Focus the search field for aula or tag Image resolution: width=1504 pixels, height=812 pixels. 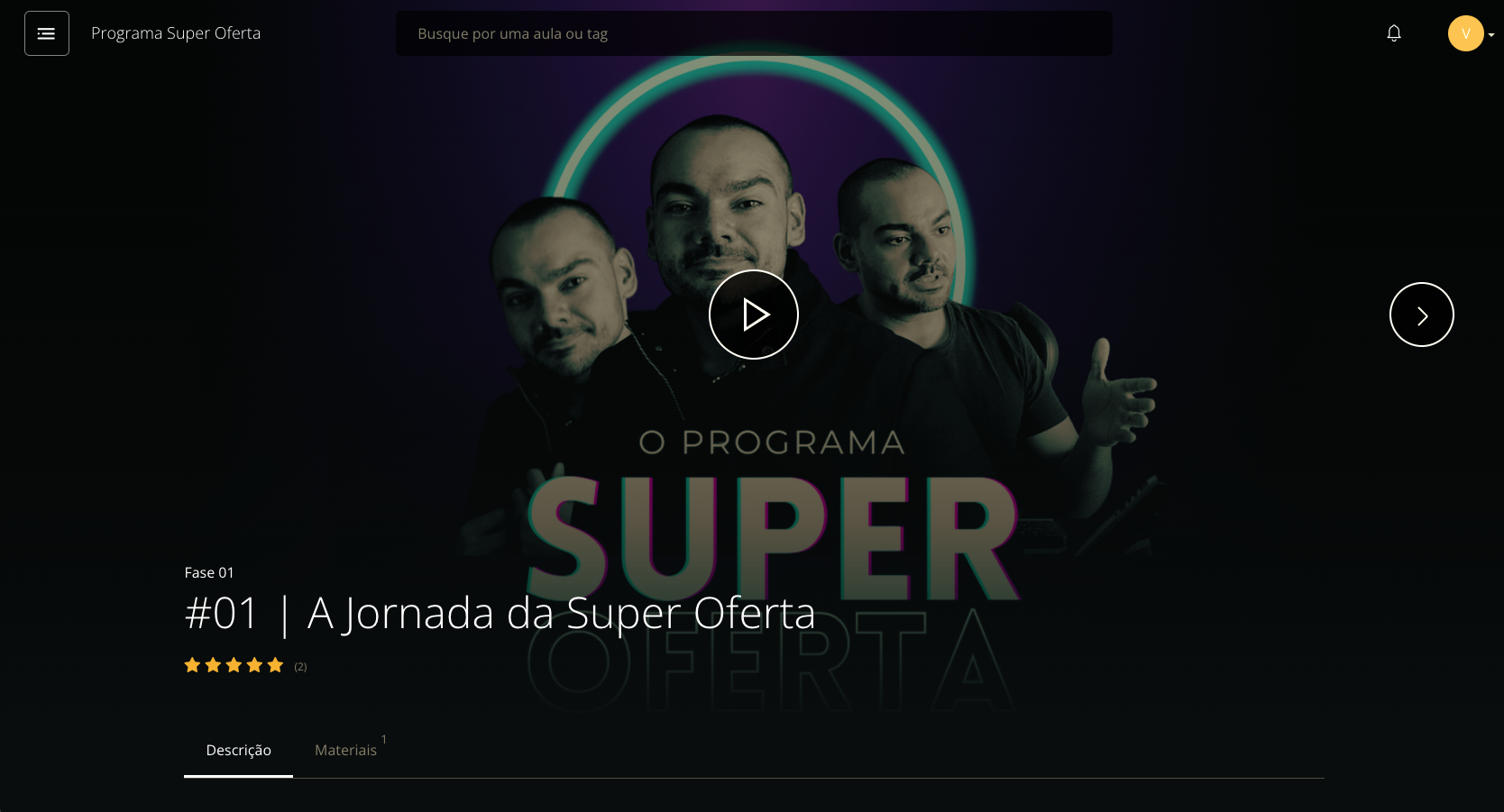pos(754,33)
